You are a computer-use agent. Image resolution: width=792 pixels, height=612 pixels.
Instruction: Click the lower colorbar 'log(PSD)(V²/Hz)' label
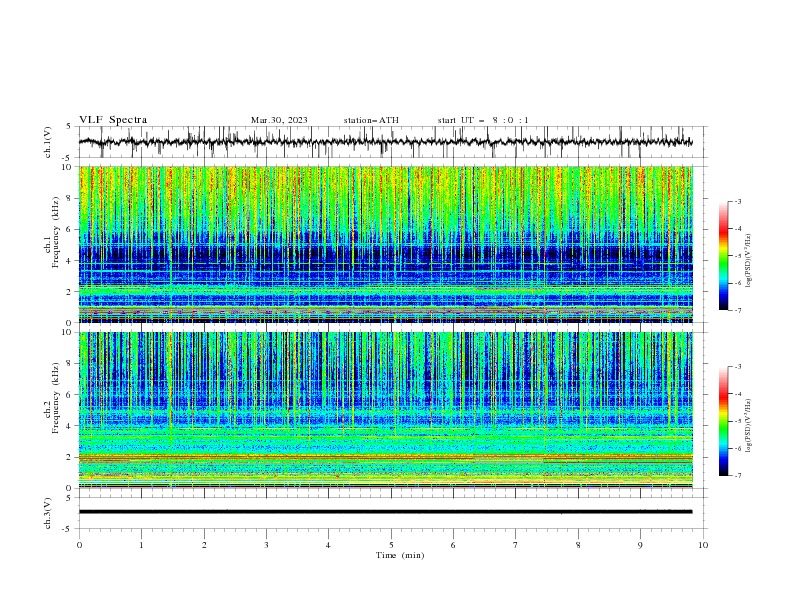click(748, 426)
